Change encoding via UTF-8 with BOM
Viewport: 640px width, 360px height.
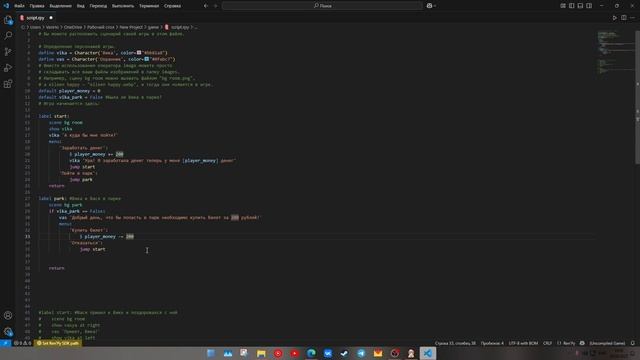click(x=523, y=343)
